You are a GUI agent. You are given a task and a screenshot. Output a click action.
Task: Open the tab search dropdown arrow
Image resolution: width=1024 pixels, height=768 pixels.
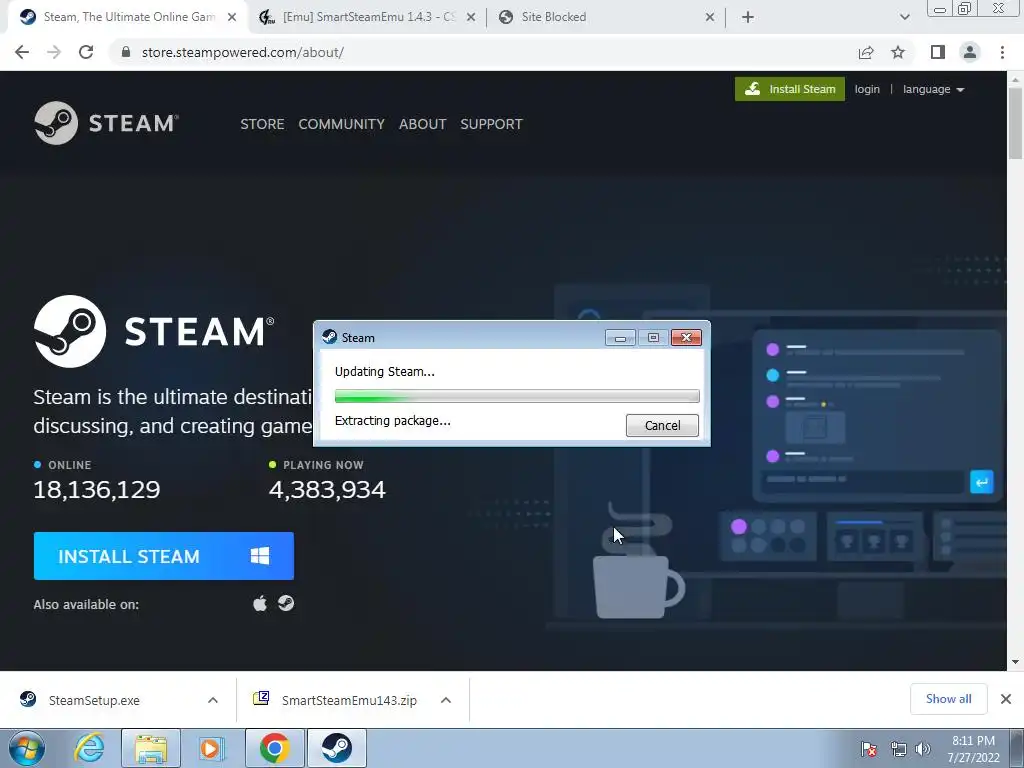click(904, 17)
